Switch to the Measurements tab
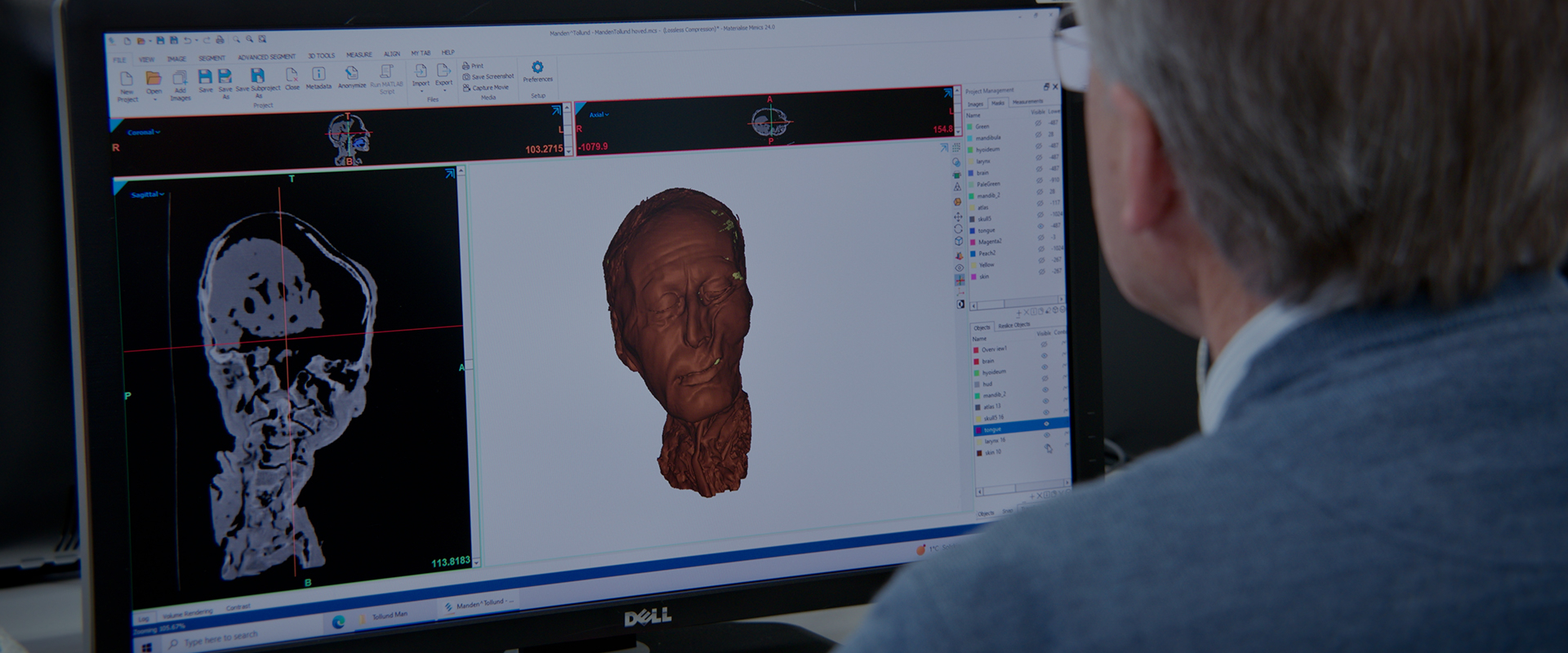The width and height of the screenshot is (1568, 653). 1027,102
